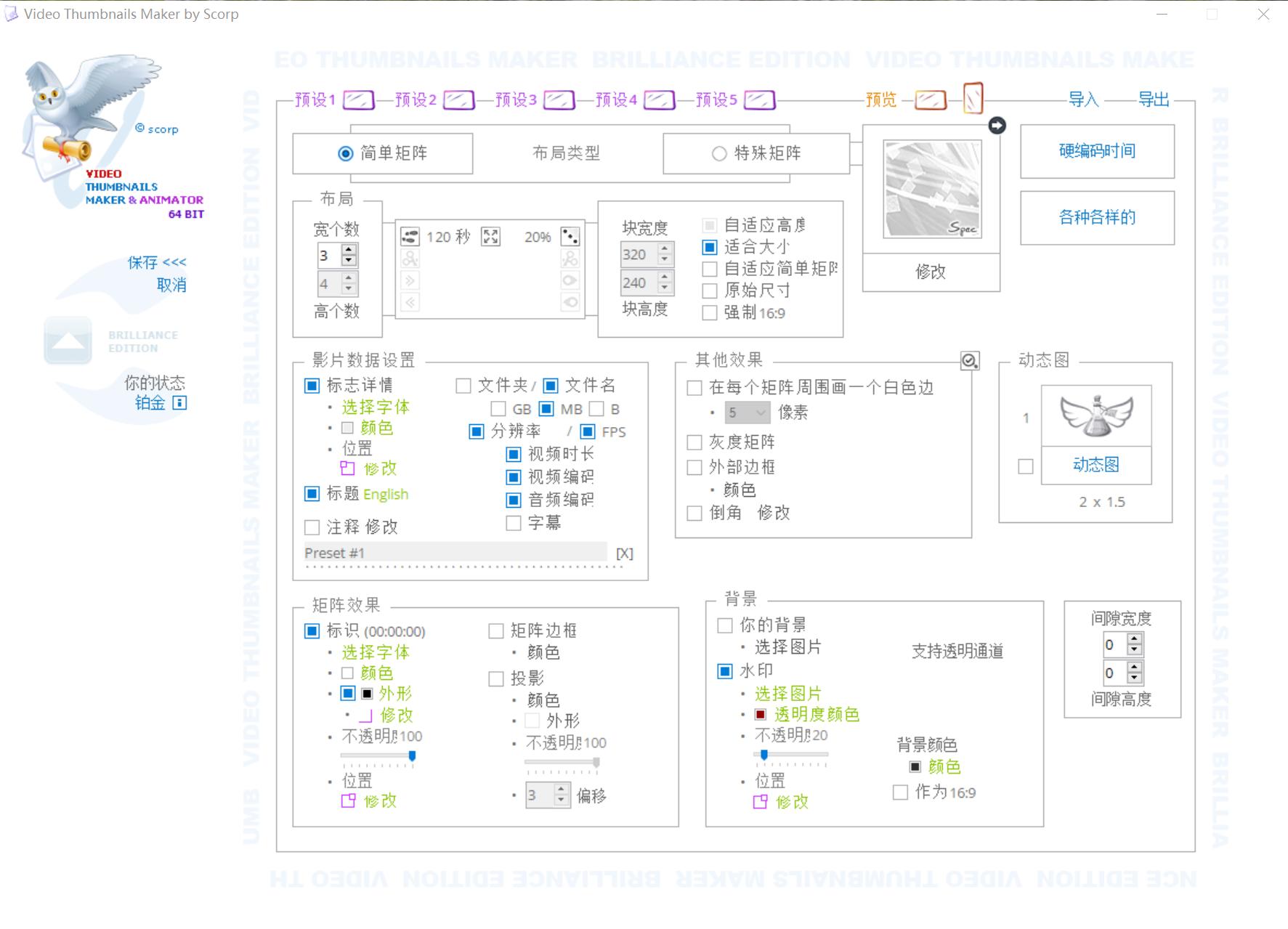The image size is (1288, 929).
Task: Click 导出 export at the top right
Action: point(1153,100)
